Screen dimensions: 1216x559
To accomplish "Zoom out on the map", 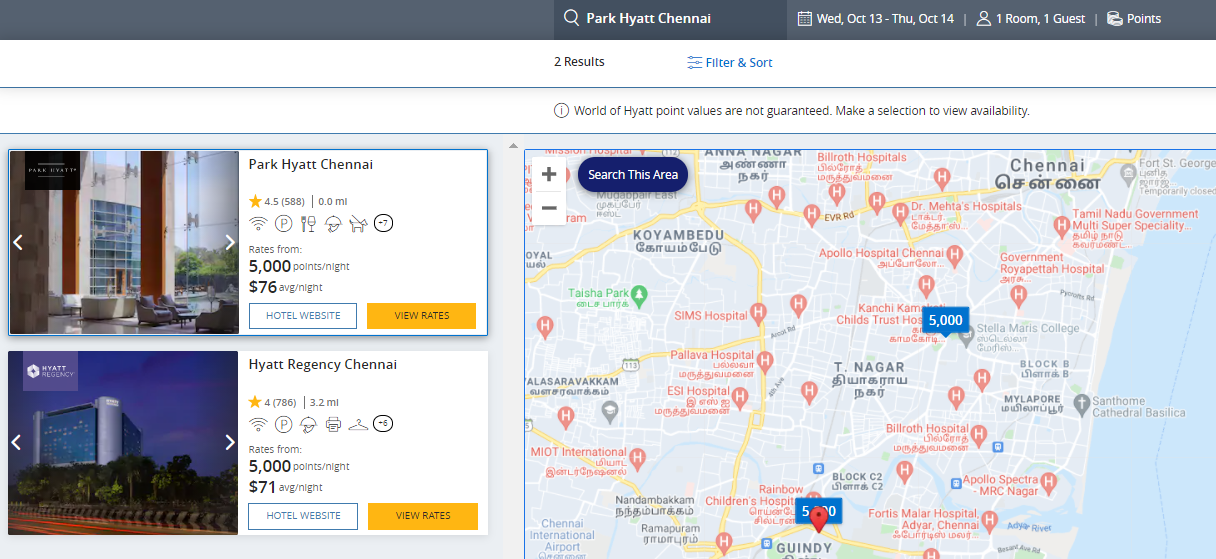I will coord(549,208).
